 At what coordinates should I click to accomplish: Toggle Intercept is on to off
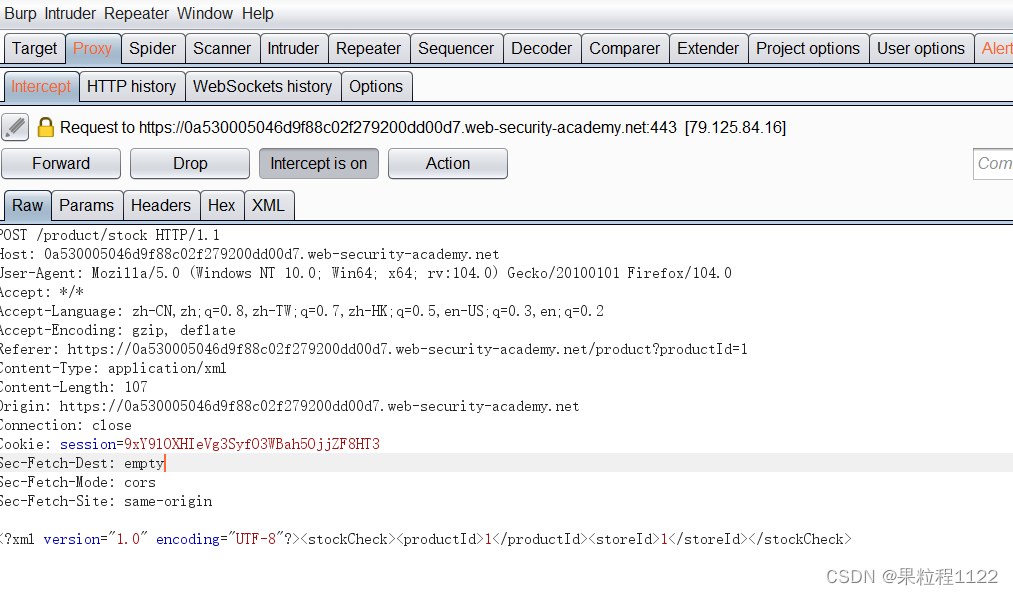click(x=318, y=163)
